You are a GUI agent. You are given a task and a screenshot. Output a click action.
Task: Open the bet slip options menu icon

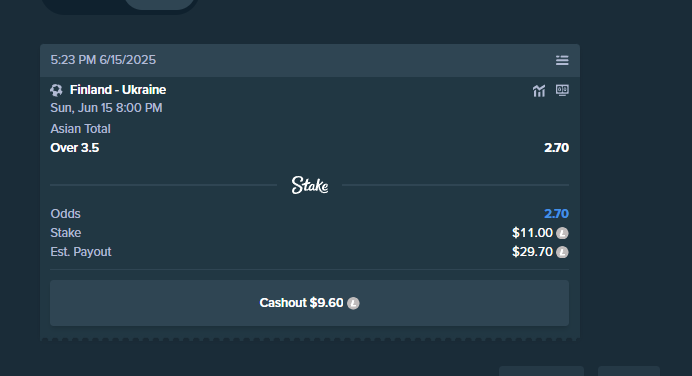click(x=562, y=60)
